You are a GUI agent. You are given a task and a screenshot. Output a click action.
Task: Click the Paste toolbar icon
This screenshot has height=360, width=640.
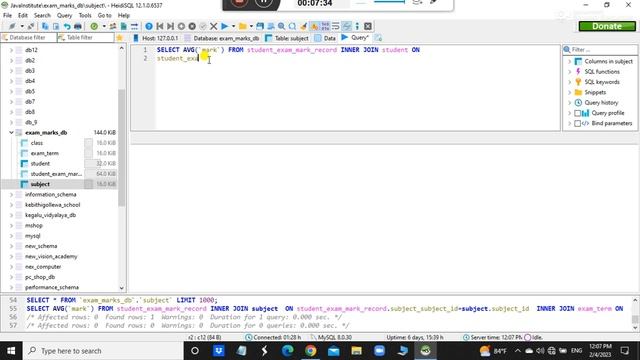point(56,26)
